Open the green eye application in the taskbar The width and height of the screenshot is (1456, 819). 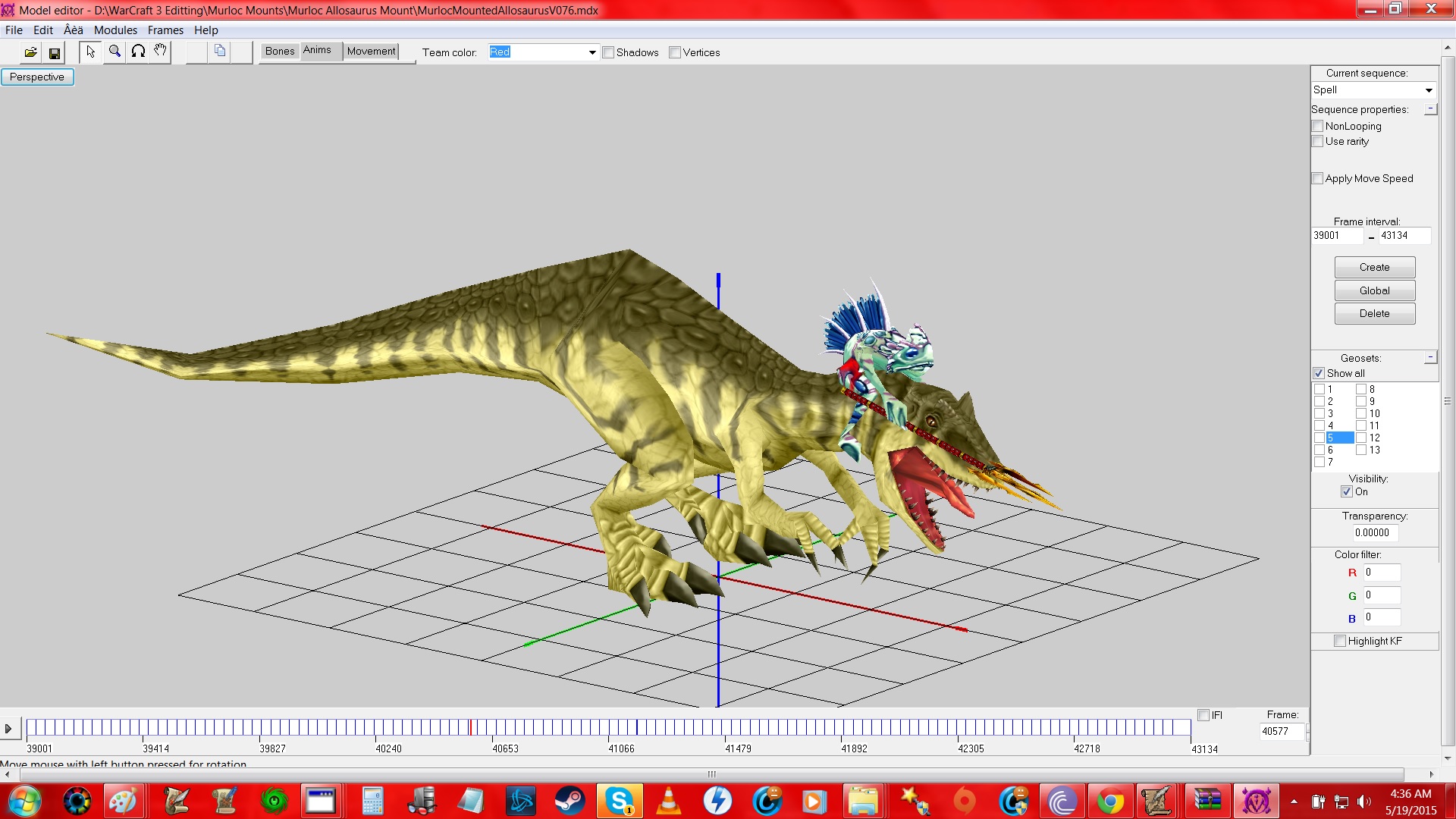pyautogui.click(x=275, y=801)
